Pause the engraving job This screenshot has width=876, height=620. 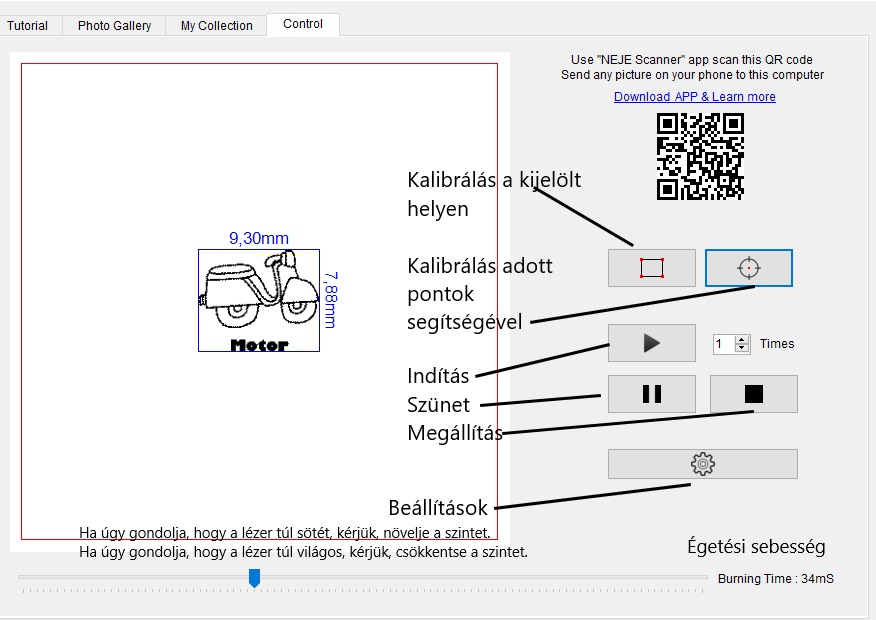651,394
